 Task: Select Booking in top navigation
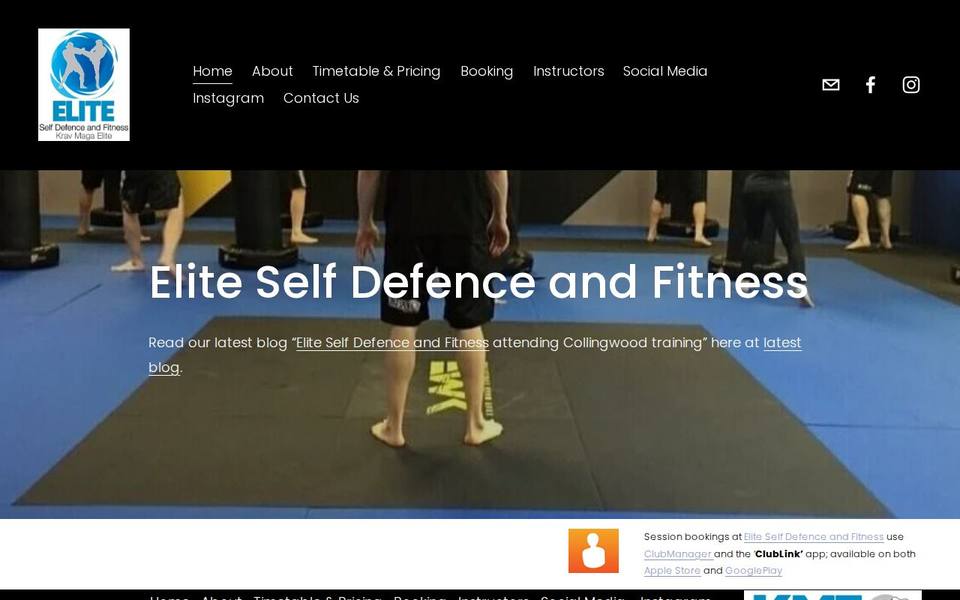pyautogui.click(x=487, y=71)
